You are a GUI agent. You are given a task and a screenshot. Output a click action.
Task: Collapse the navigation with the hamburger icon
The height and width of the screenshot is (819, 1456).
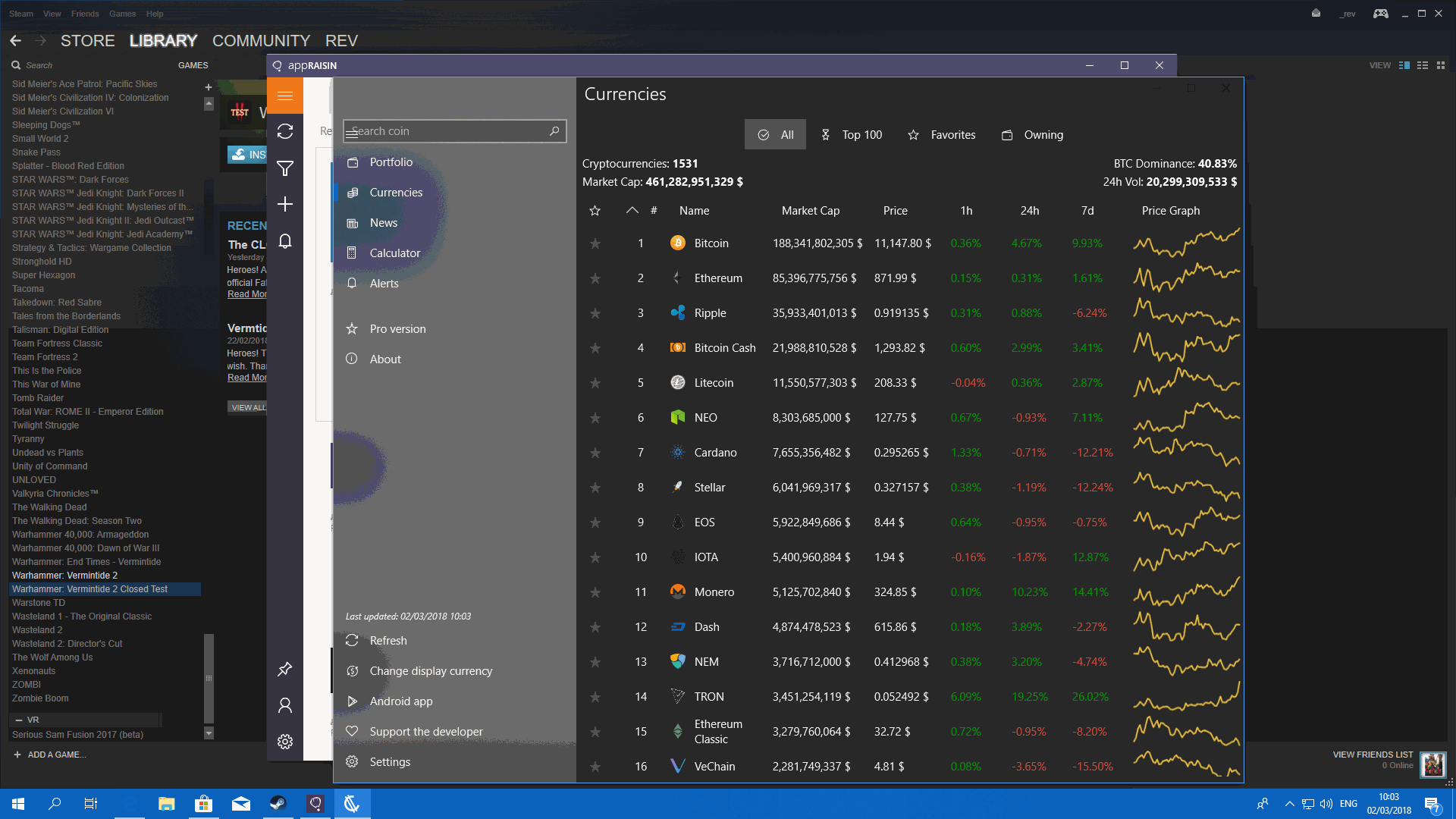pyautogui.click(x=285, y=96)
